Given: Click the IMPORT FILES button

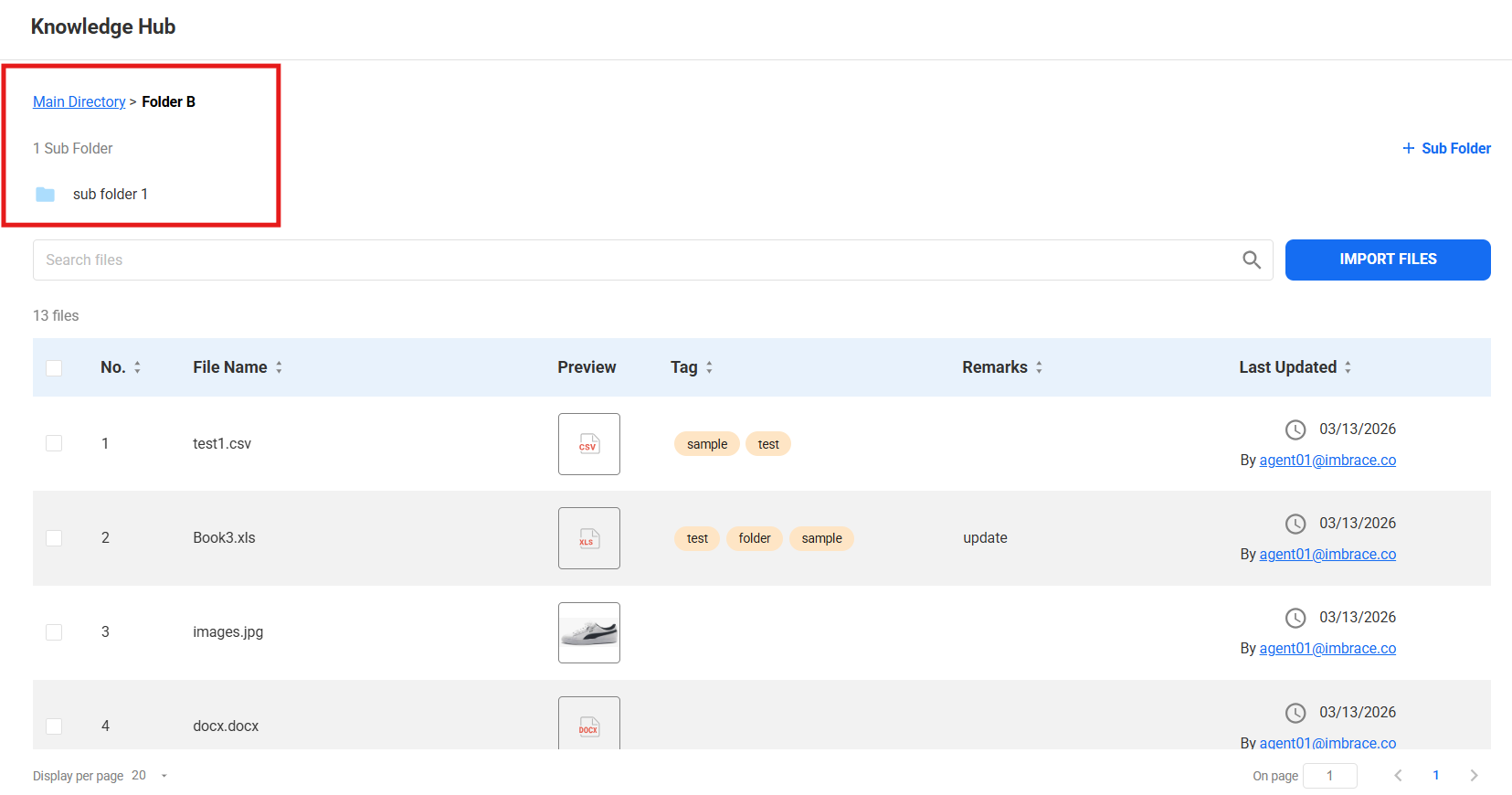Looking at the screenshot, I should 1387,260.
